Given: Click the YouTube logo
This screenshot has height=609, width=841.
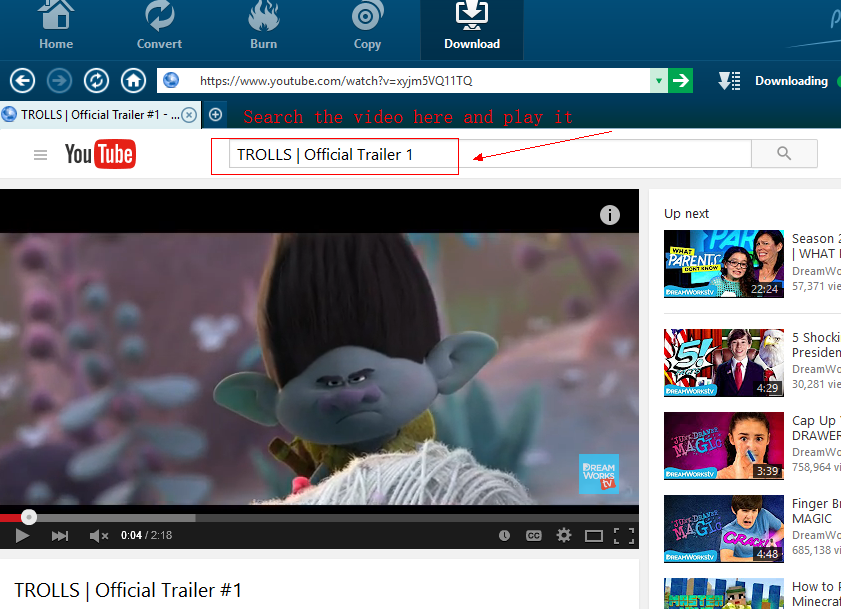Looking at the screenshot, I should click(100, 155).
